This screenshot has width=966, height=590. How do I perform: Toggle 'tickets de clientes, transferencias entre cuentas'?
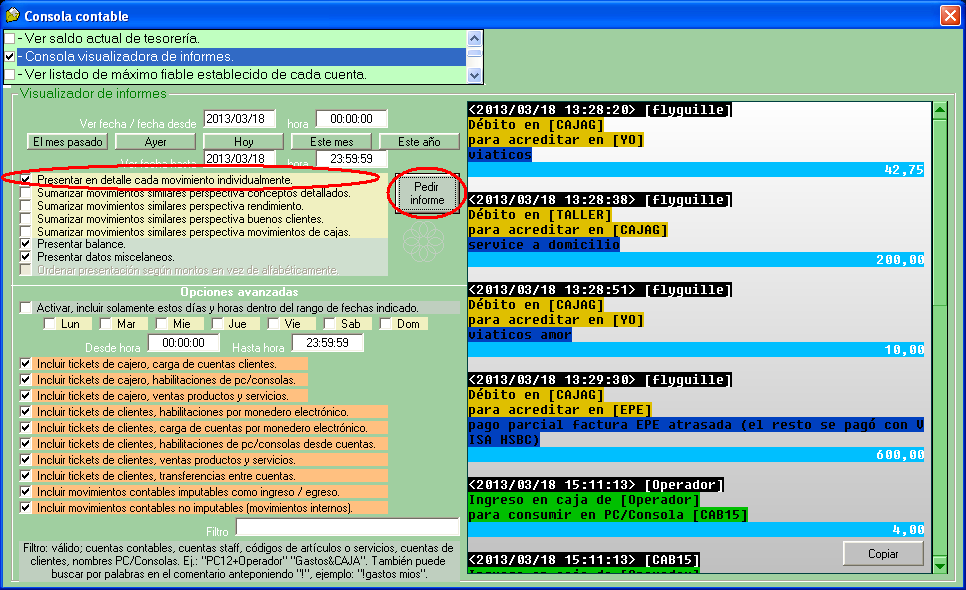coord(25,475)
